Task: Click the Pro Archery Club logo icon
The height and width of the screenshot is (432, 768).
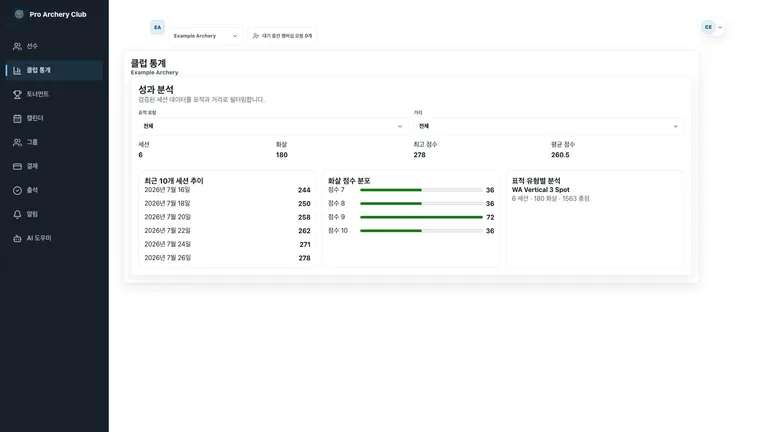Action: pyautogui.click(x=19, y=14)
